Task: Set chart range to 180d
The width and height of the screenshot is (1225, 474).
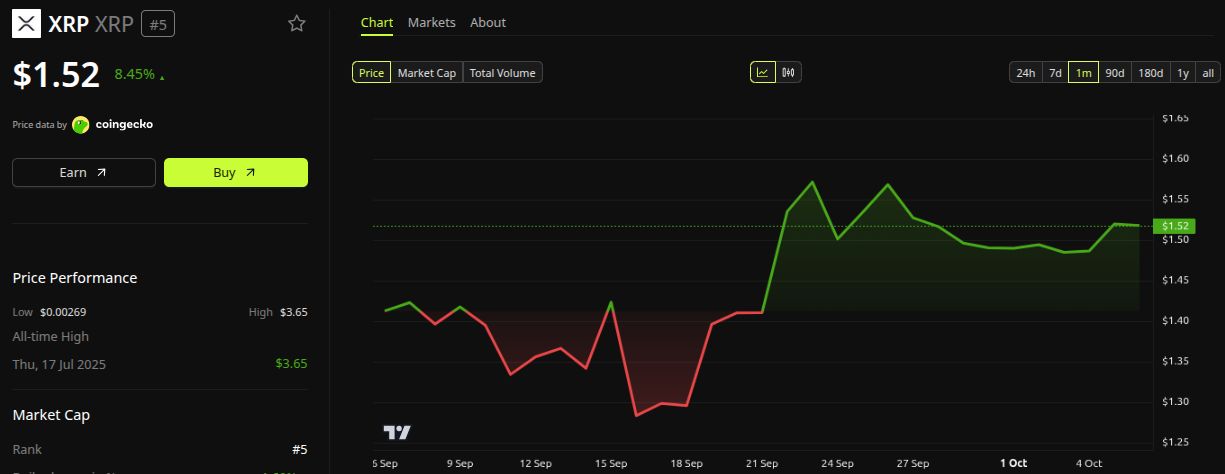Action: point(1151,72)
